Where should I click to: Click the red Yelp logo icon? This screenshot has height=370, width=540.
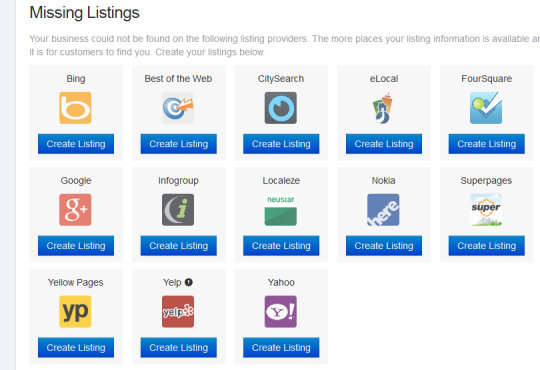[x=178, y=311]
